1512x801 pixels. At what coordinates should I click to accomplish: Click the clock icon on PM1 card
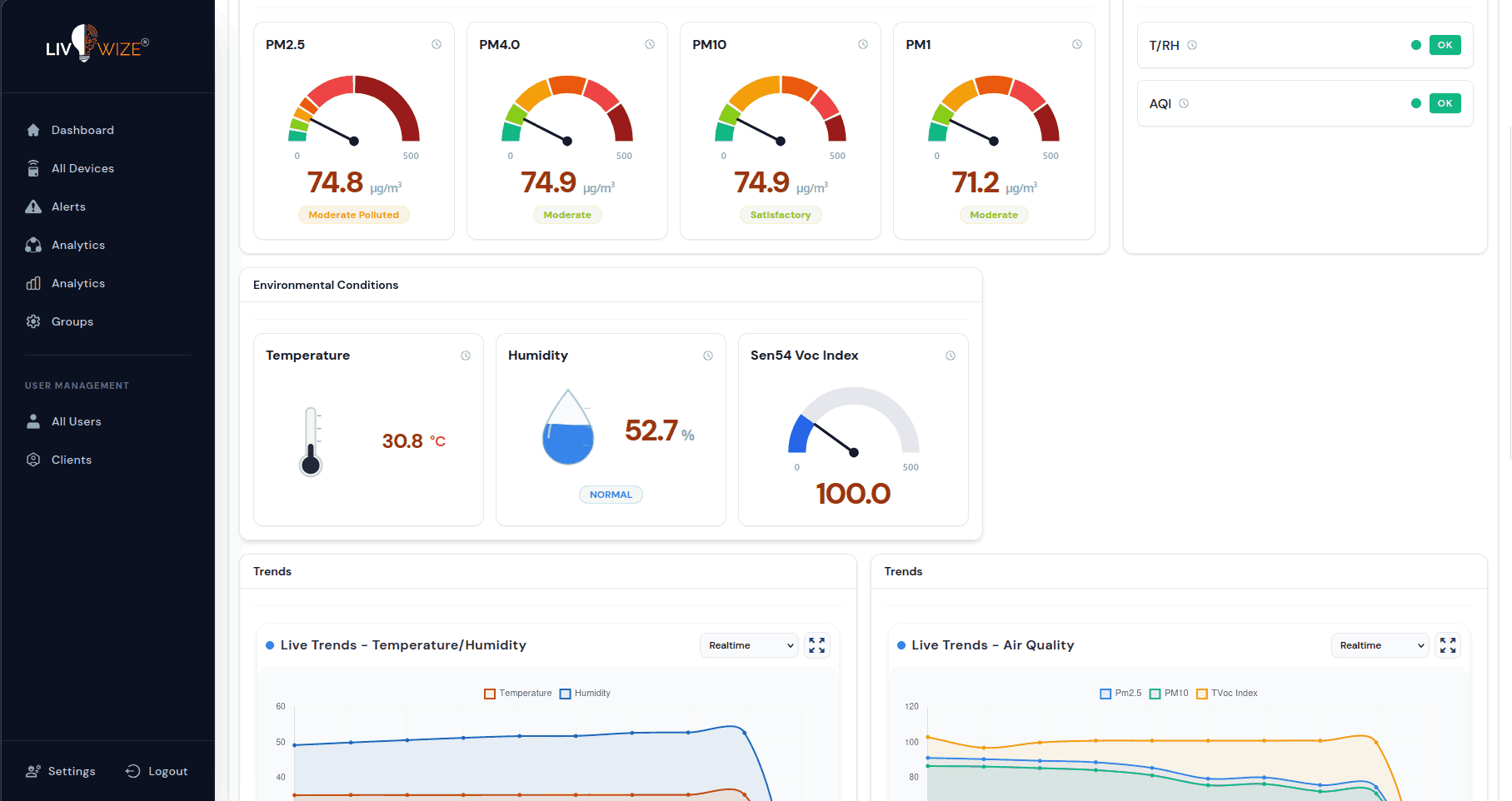point(1077,44)
